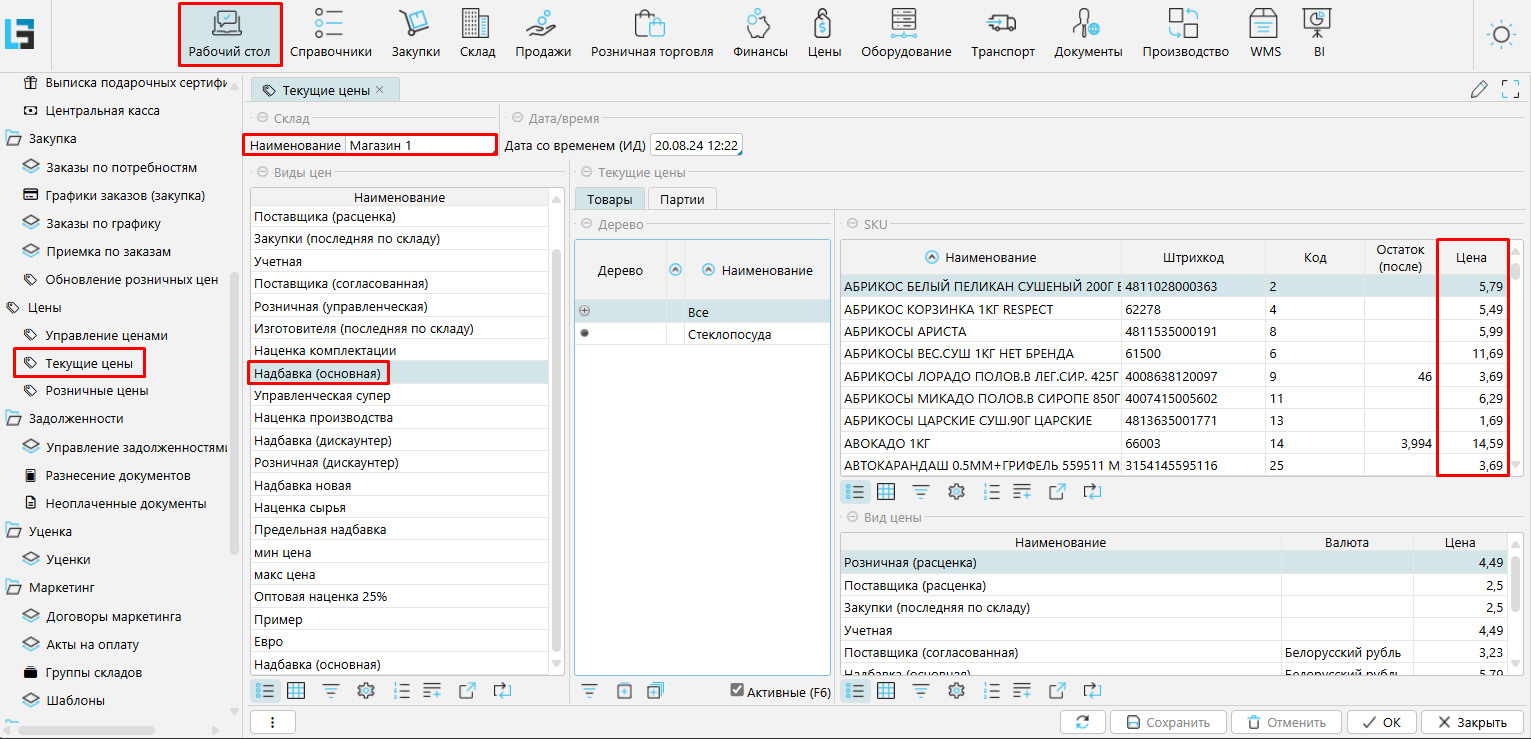1531x739 pixels.
Task: Select Розничные цены in the sidebar
Action: [x=96, y=390]
